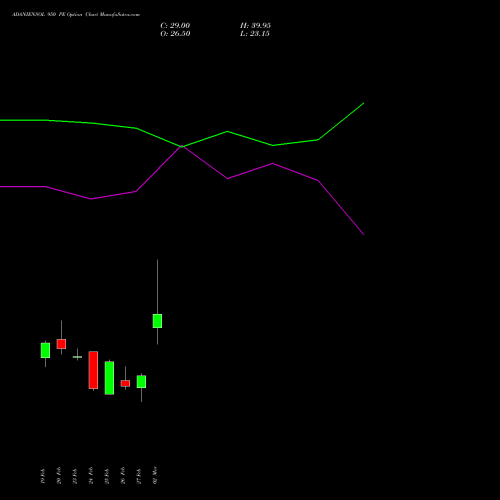
Task: Select the green candle above 19 Feb
Action: (45, 350)
